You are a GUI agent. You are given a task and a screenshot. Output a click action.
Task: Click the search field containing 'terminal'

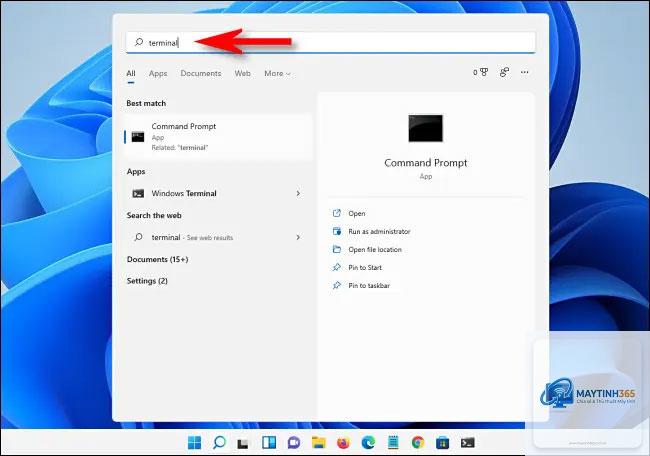[x=330, y=42]
